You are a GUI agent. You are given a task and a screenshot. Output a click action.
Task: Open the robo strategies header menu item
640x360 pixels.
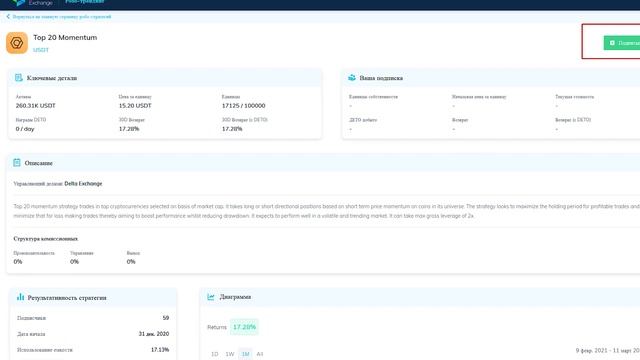pyautogui.click(x=84, y=2)
